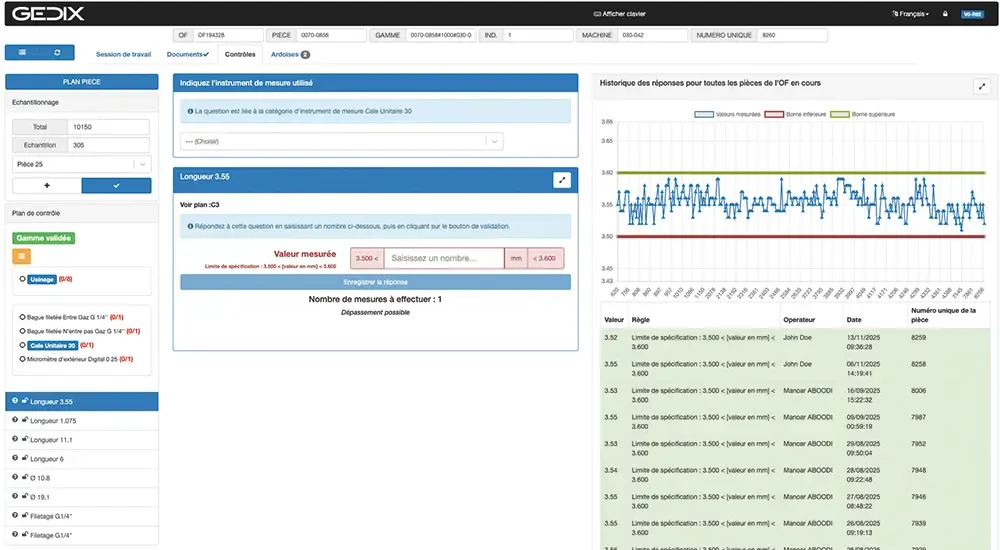Toggle Borne inférieure legend swatch in chart
The height and width of the screenshot is (550, 1000).
pyautogui.click(x=774, y=115)
